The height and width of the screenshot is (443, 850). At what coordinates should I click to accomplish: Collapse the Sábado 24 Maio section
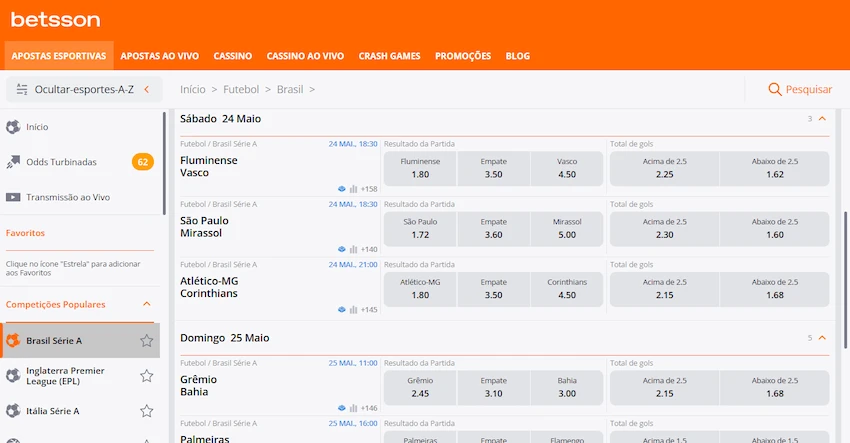[822, 119]
